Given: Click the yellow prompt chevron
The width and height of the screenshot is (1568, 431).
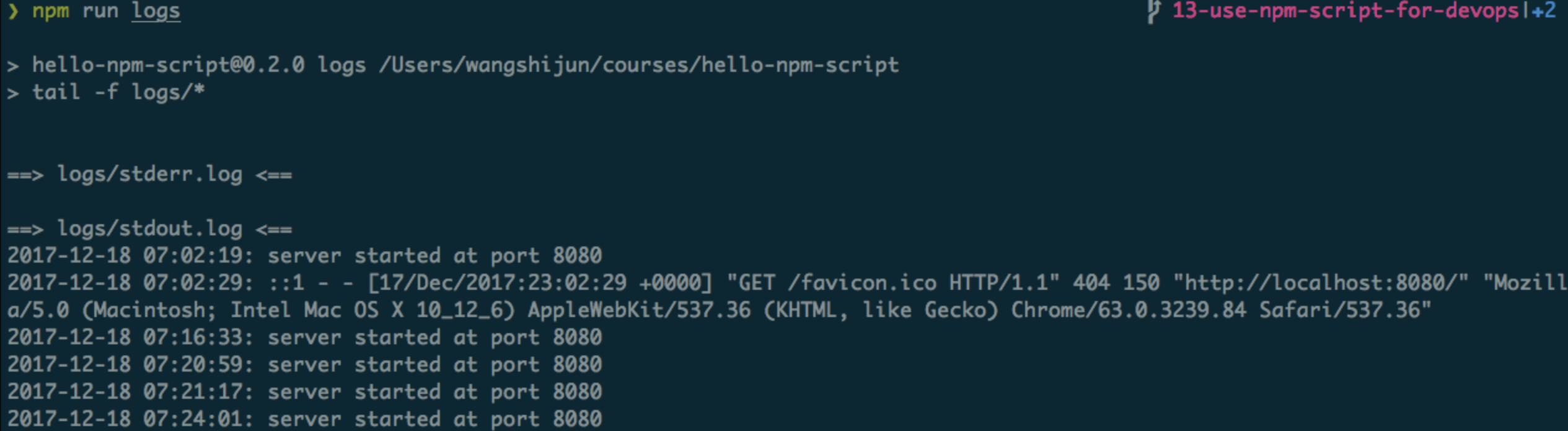Looking at the screenshot, I should coord(13,11).
